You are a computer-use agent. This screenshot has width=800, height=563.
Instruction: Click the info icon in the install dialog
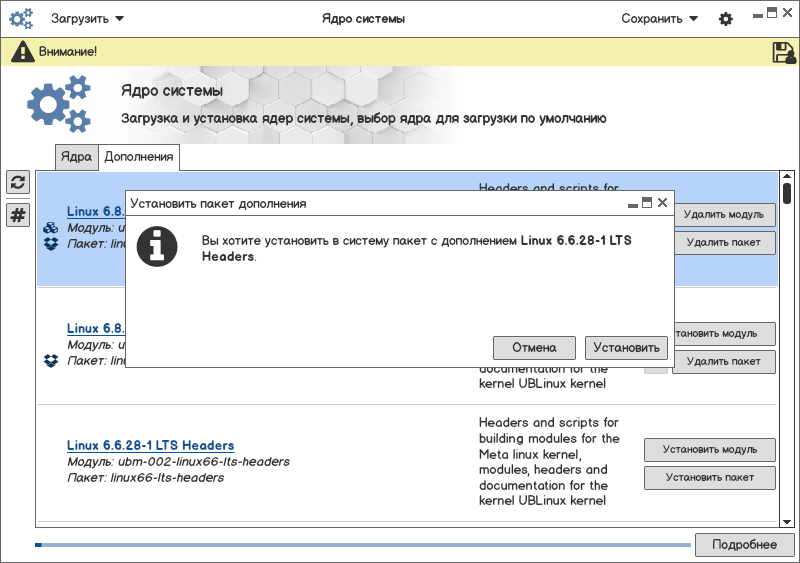(157, 247)
